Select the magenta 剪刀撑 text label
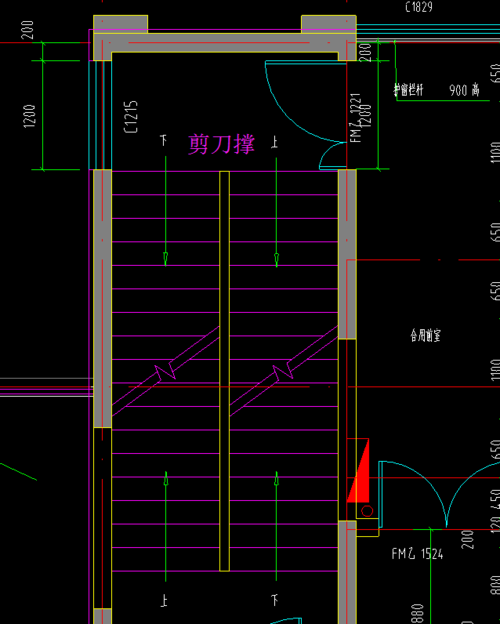The image size is (500, 624). point(221,144)
